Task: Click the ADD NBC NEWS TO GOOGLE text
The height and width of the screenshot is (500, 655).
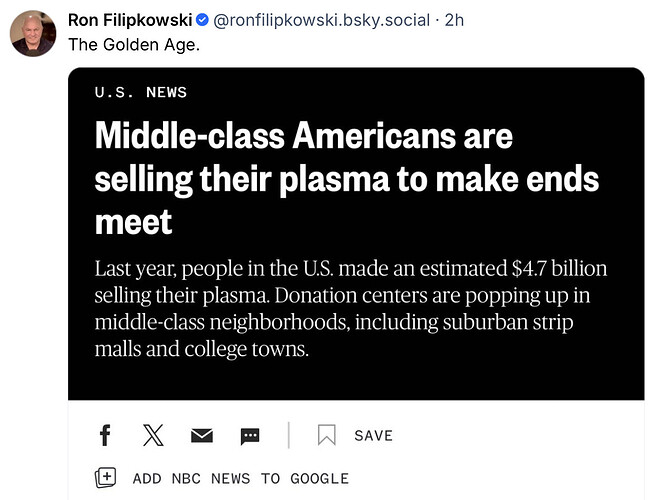Action: click(240, 479)
